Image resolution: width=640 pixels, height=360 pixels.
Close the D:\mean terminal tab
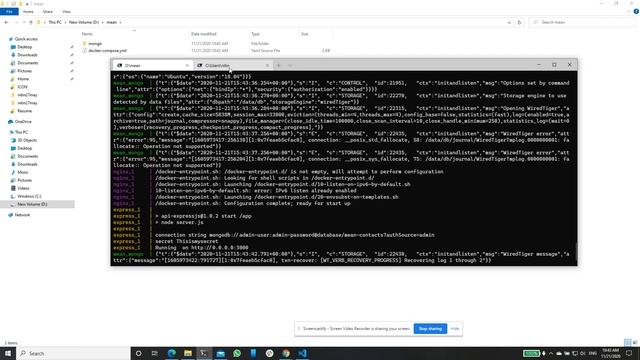[187, 65]
